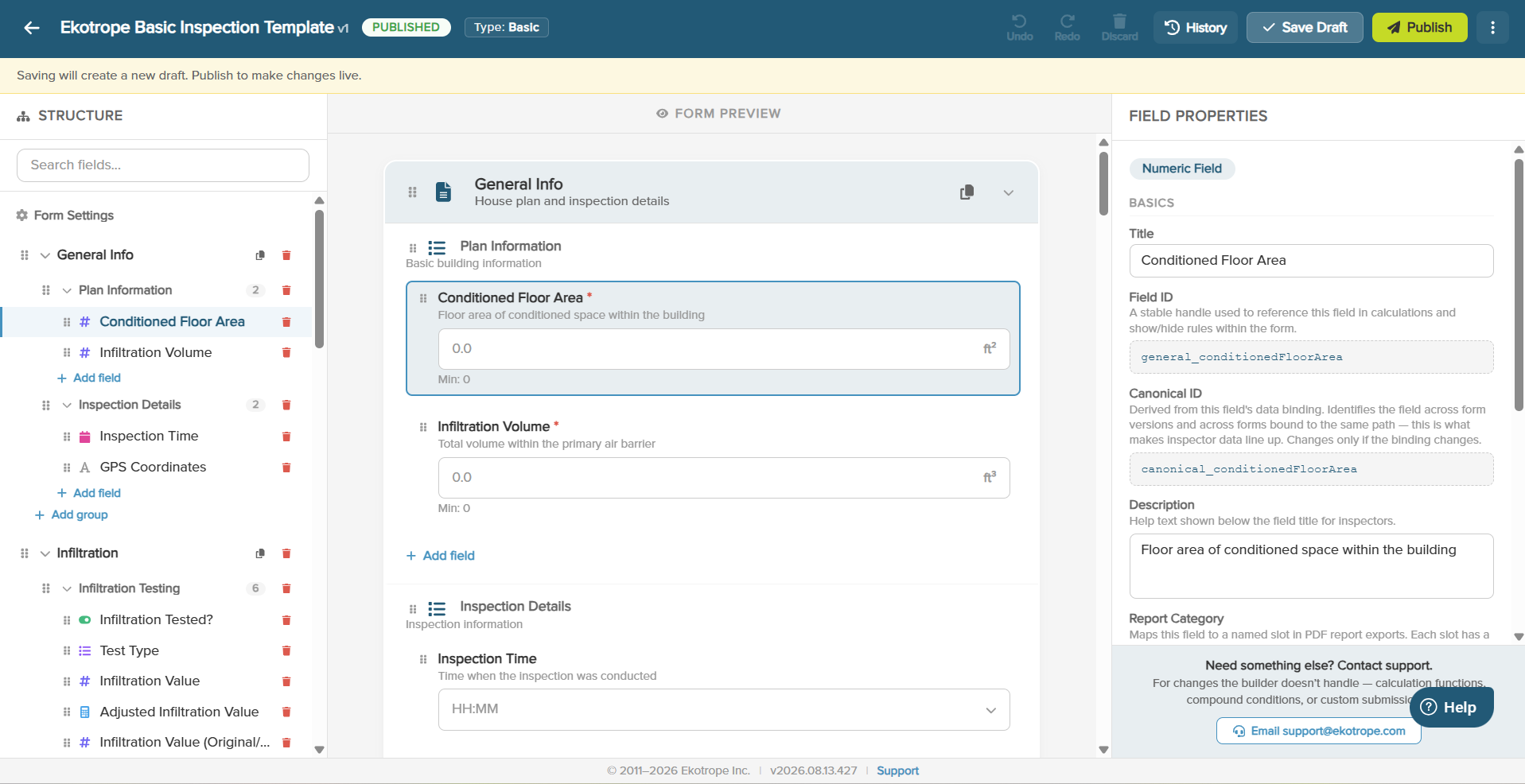Click the field properties scrollbar
This screenshot has width=1525, height=784.
pyautogui.click(x=1519, y=285)
